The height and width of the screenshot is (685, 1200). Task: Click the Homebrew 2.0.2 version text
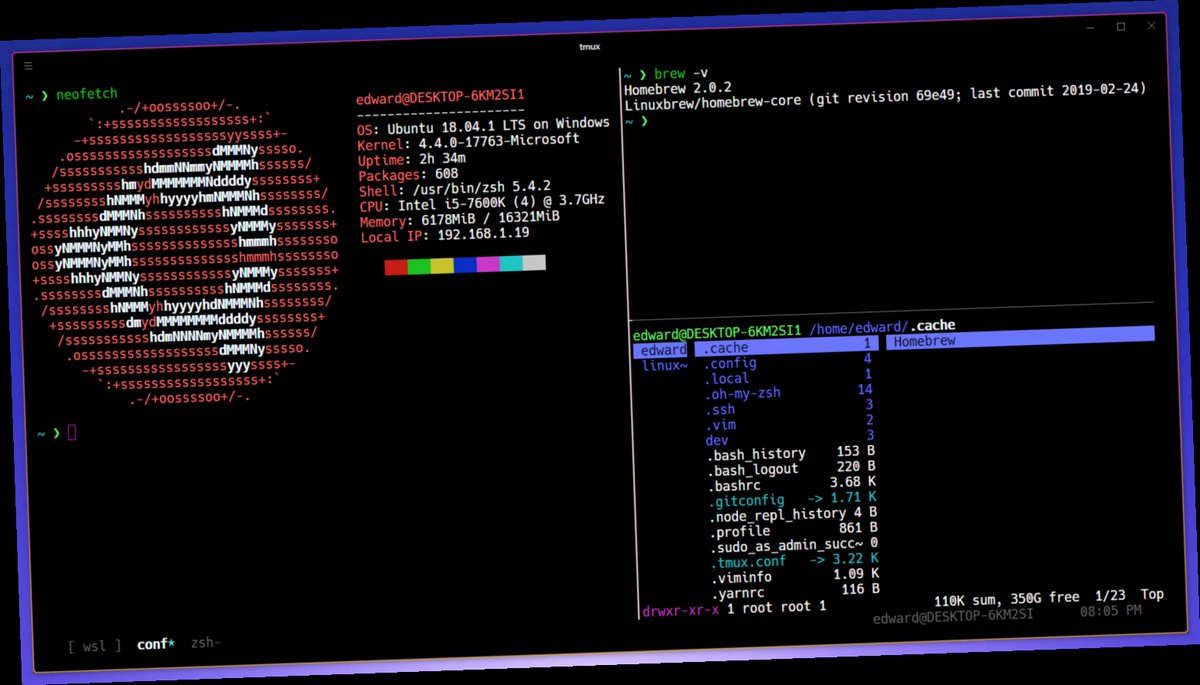(x=677, y=88)
